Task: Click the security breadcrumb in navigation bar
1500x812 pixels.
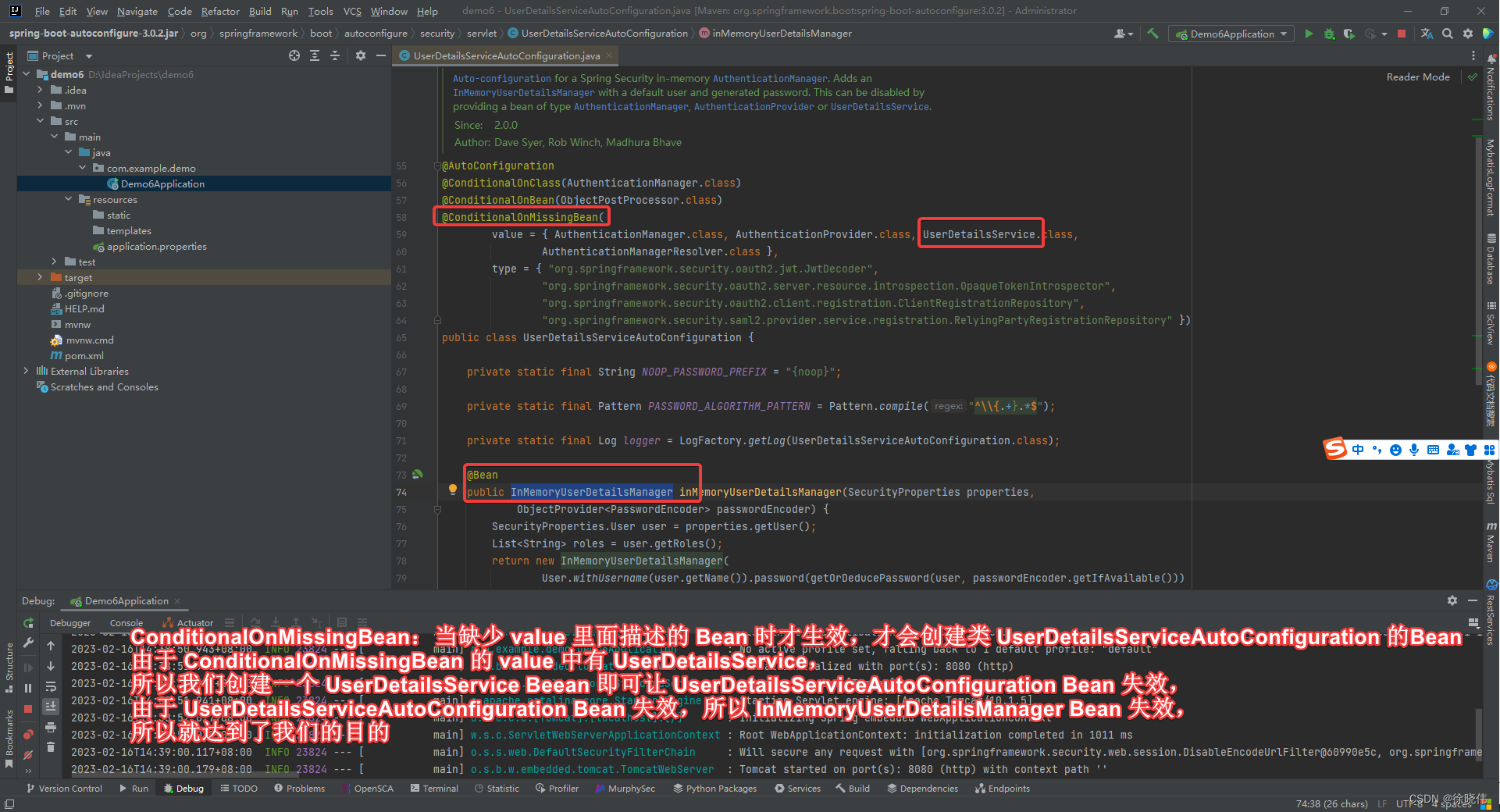Action: coord(437,33)
